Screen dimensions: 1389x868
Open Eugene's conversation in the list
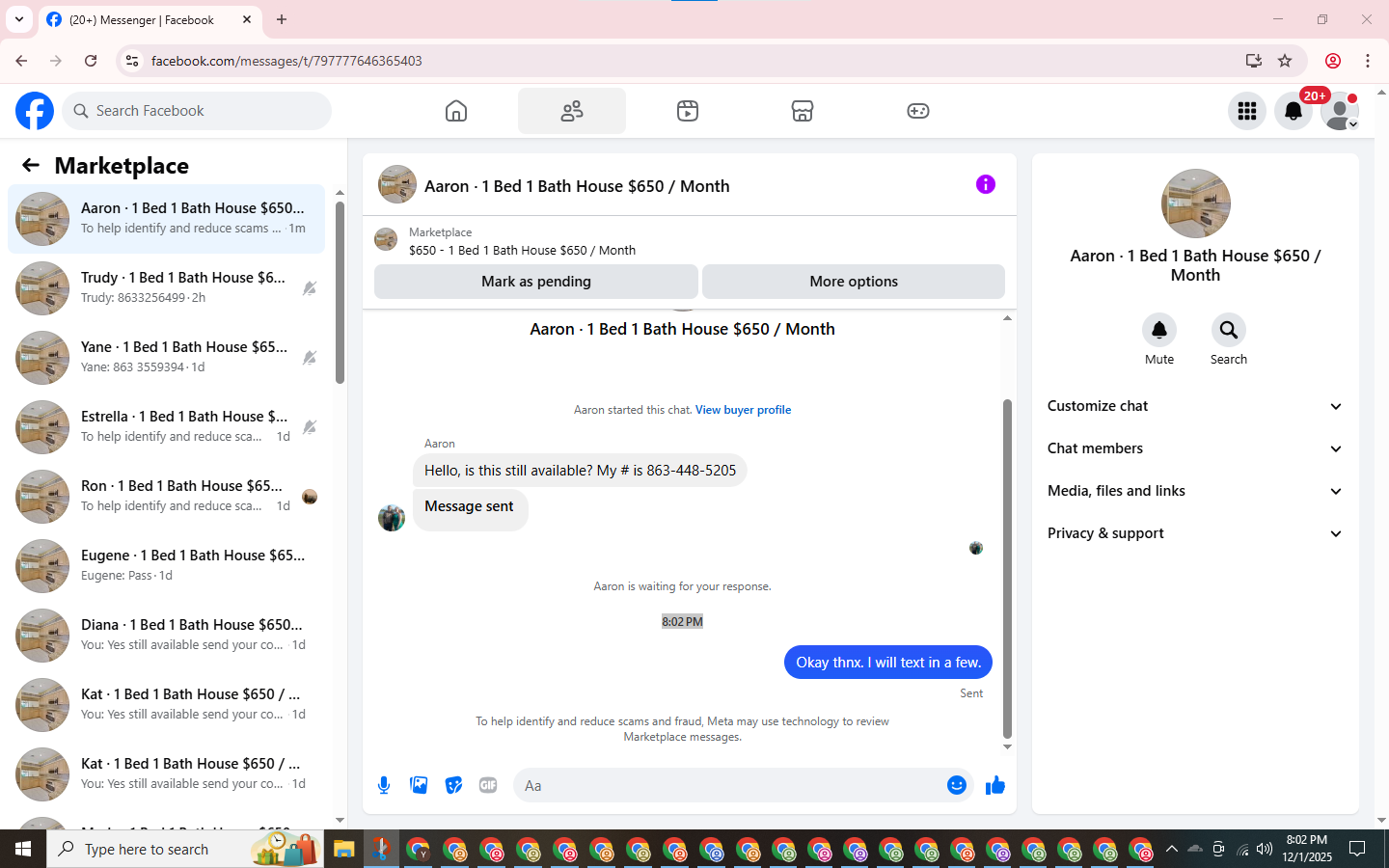pos(167,566)
